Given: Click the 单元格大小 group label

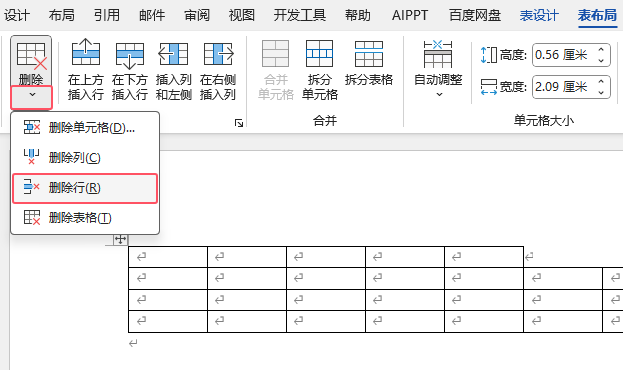Looking at the screenshot, I should [543, 120].
